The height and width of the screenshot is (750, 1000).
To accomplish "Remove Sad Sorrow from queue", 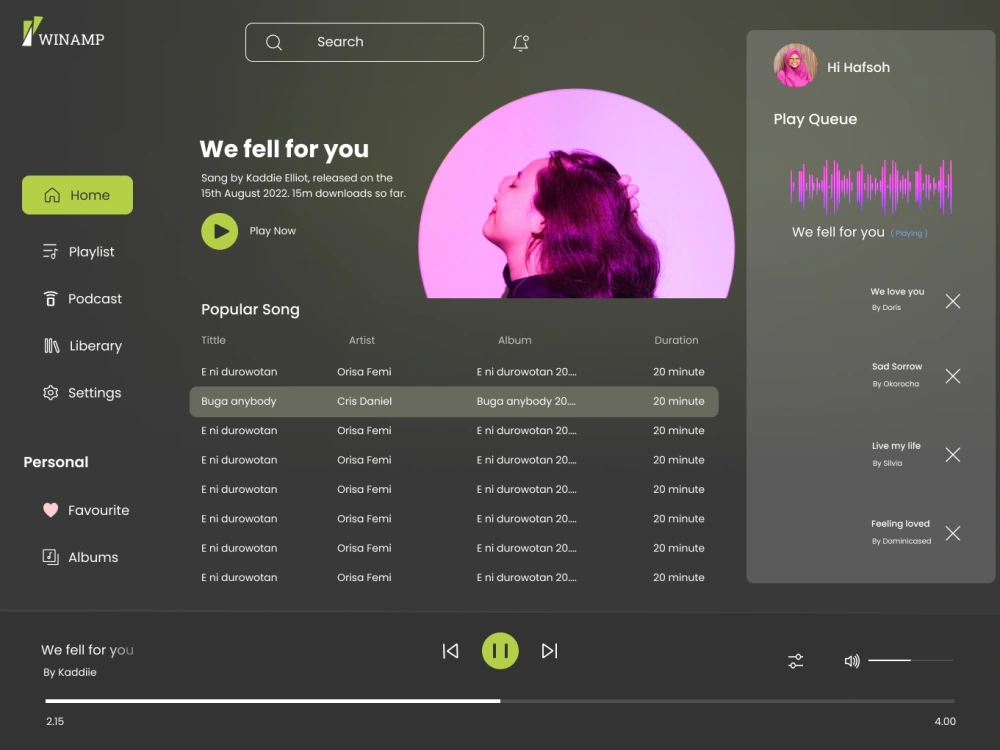I will [x=953, y=376].
